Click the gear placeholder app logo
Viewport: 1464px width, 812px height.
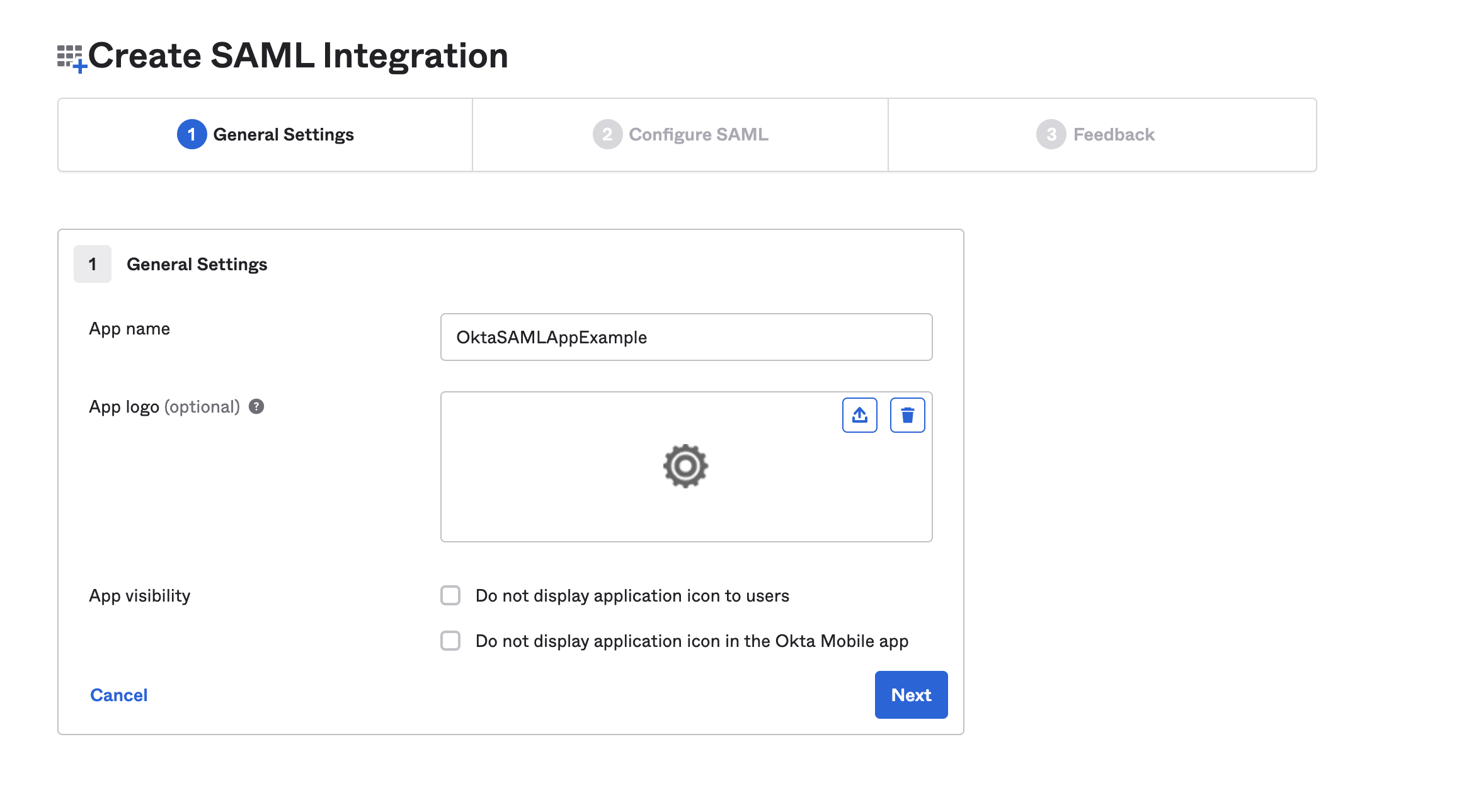pos(685,466)
